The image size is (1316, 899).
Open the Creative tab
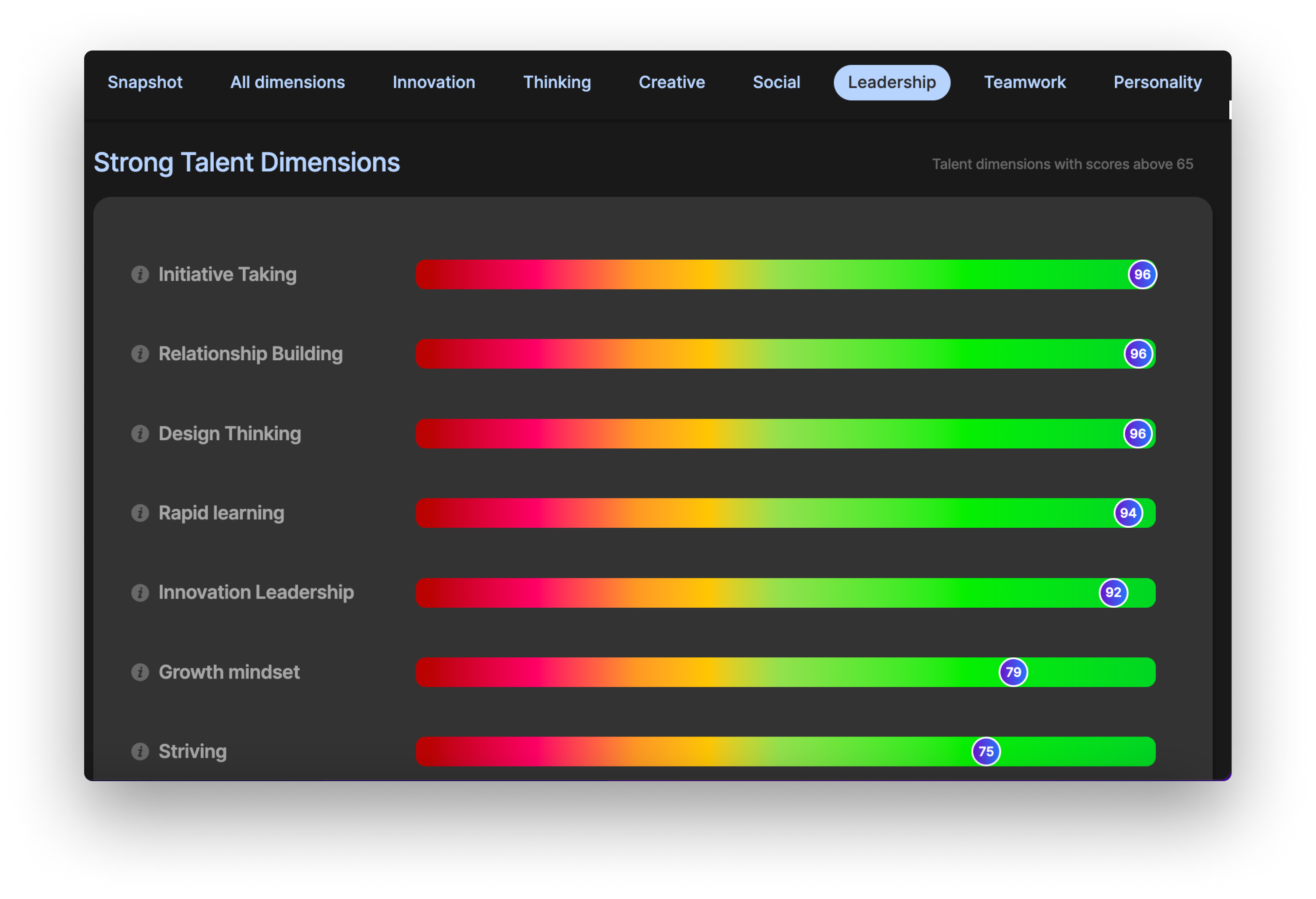click(x=671, y=82)
